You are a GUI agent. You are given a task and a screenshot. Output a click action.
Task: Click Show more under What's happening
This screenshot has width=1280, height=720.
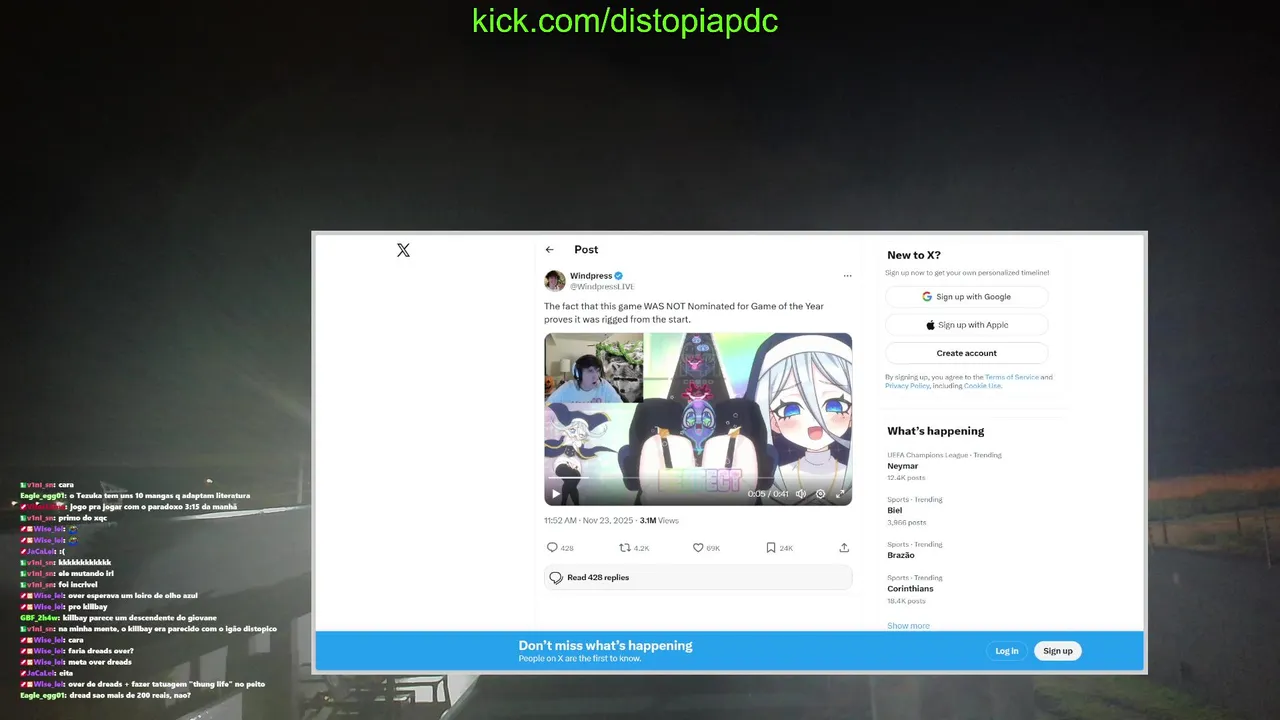click(908, 626)
